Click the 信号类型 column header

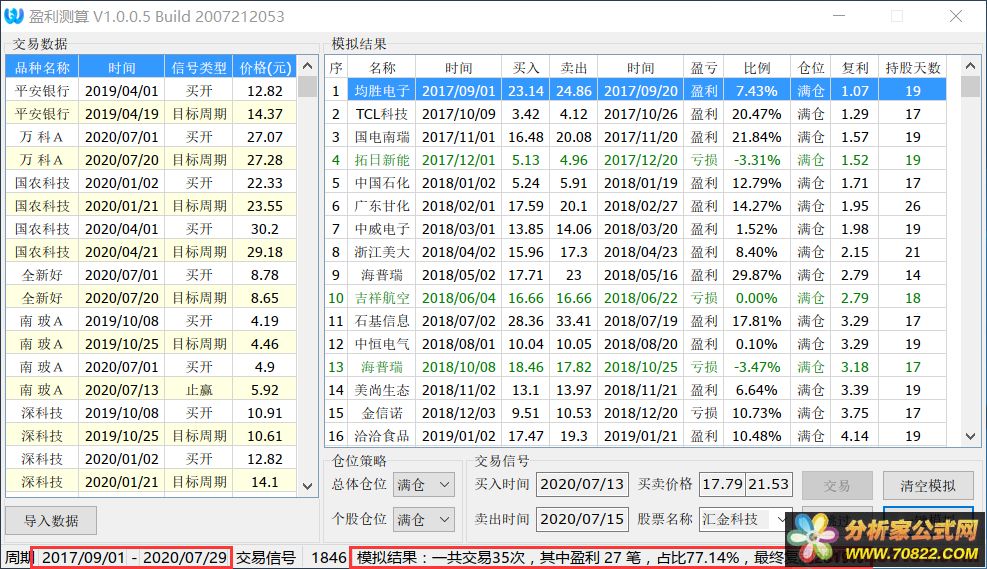click(x=199, y=67)
